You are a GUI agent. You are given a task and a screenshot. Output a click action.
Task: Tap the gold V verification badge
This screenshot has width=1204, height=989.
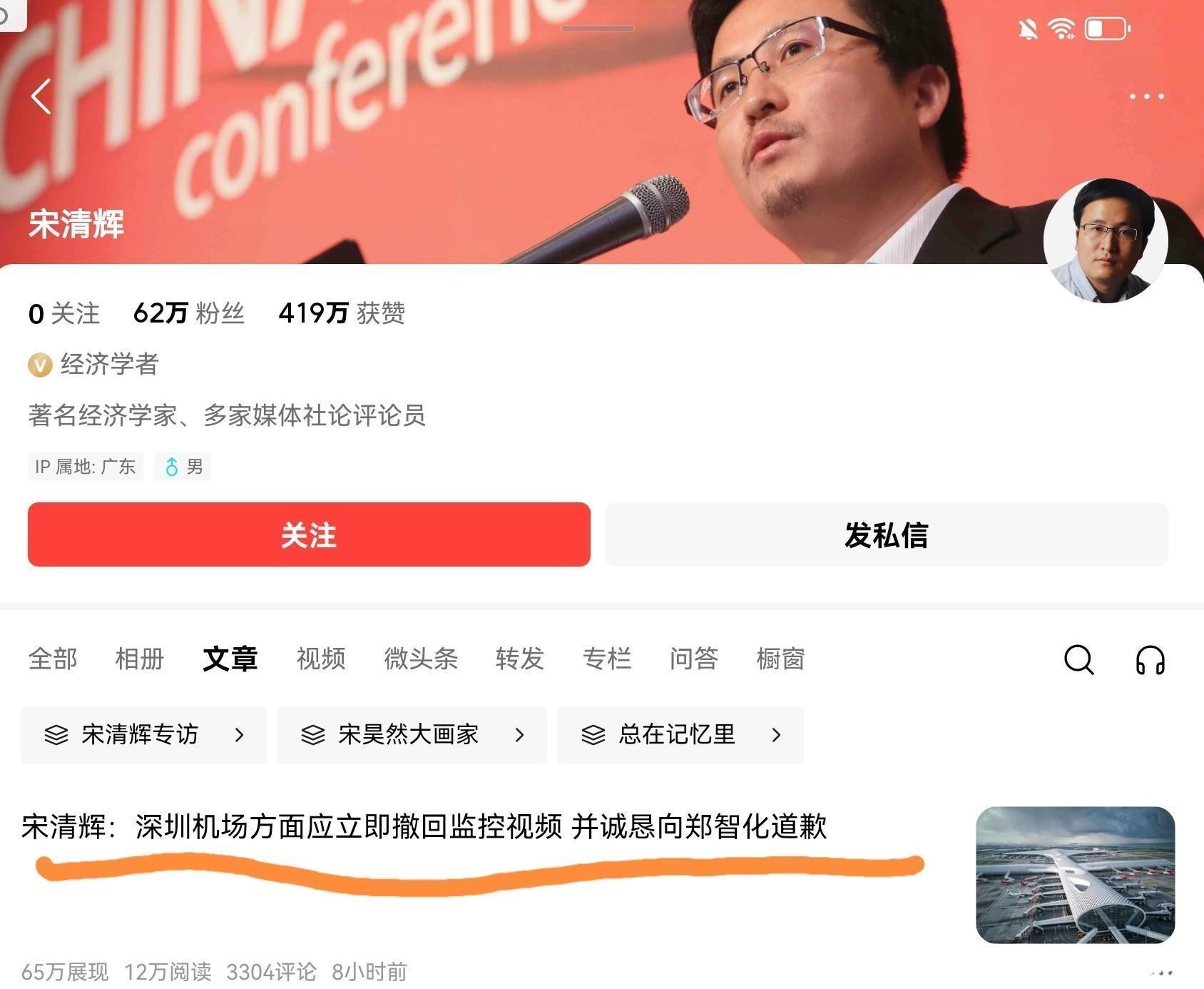pyautogui.click(x=40, y=365)
